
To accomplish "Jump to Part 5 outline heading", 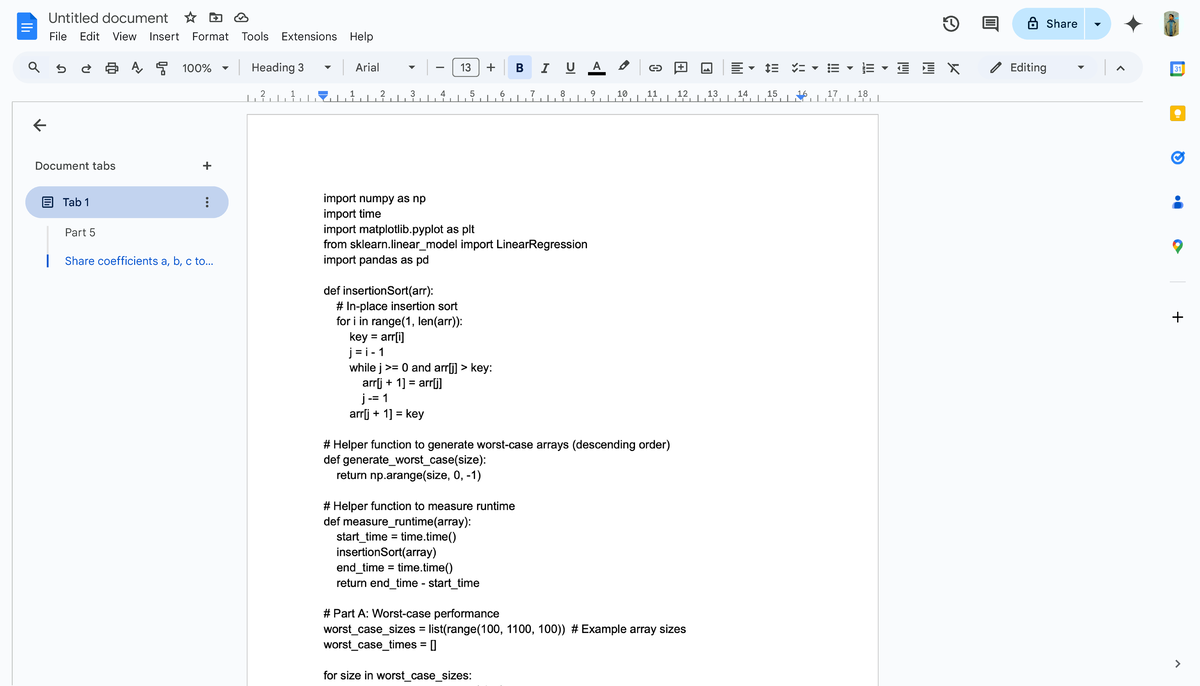I will coord(80,232).
